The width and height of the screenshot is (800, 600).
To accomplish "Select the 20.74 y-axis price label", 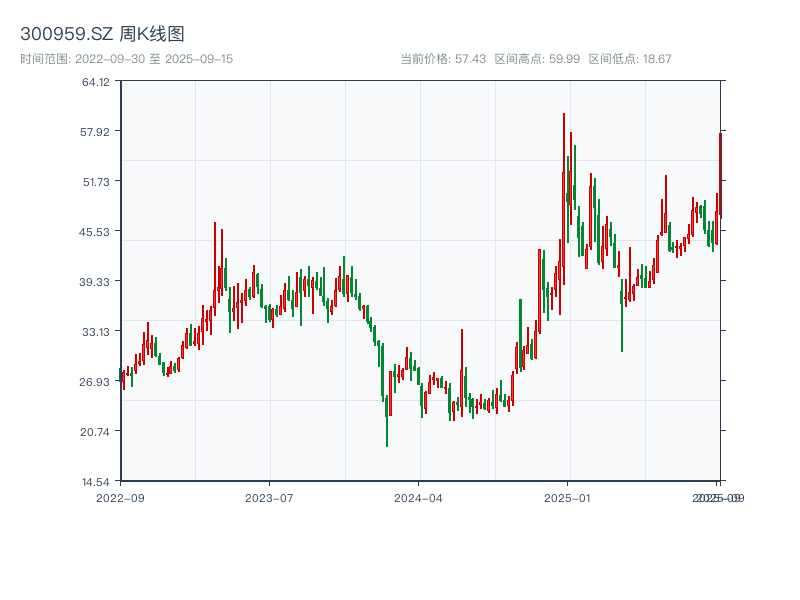I will [96, 431].
